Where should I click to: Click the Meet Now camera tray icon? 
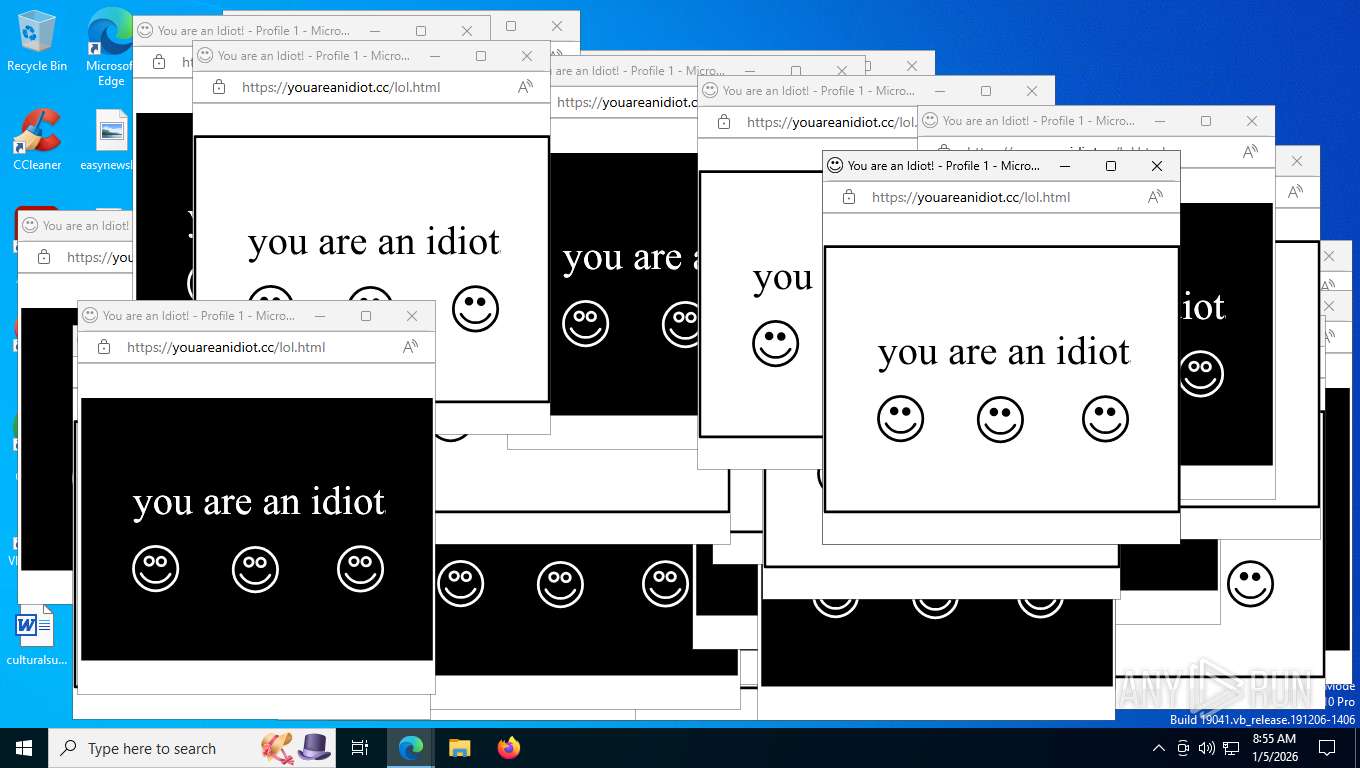point(1183,748)
